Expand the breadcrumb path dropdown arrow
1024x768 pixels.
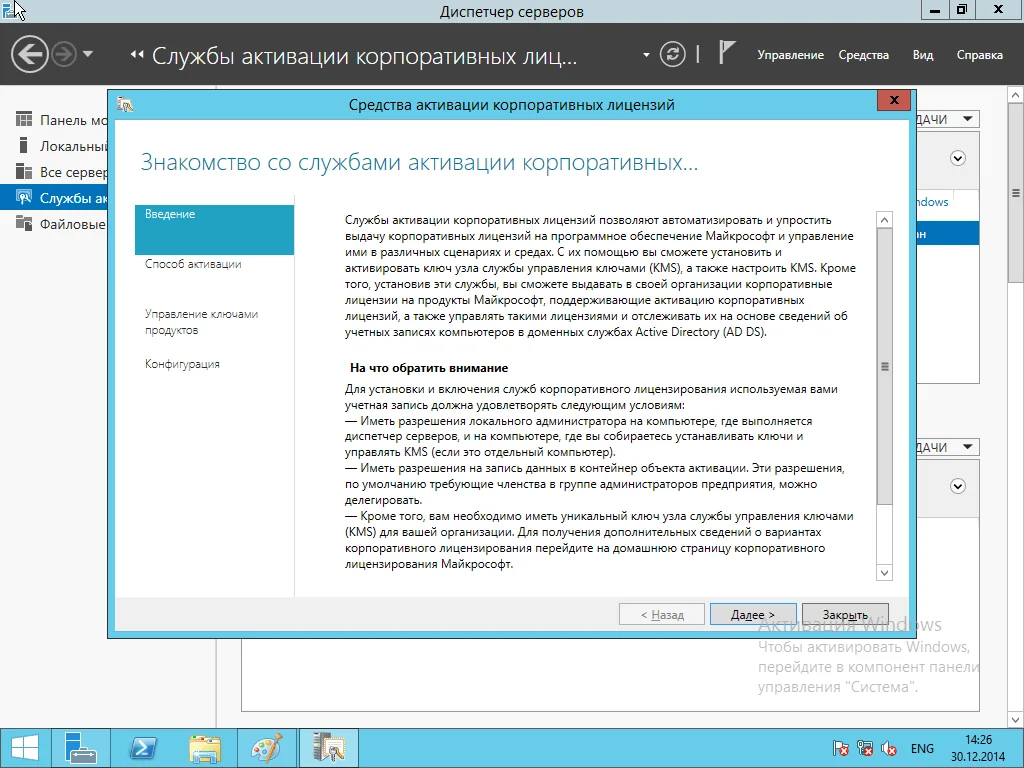pos(646,55)
